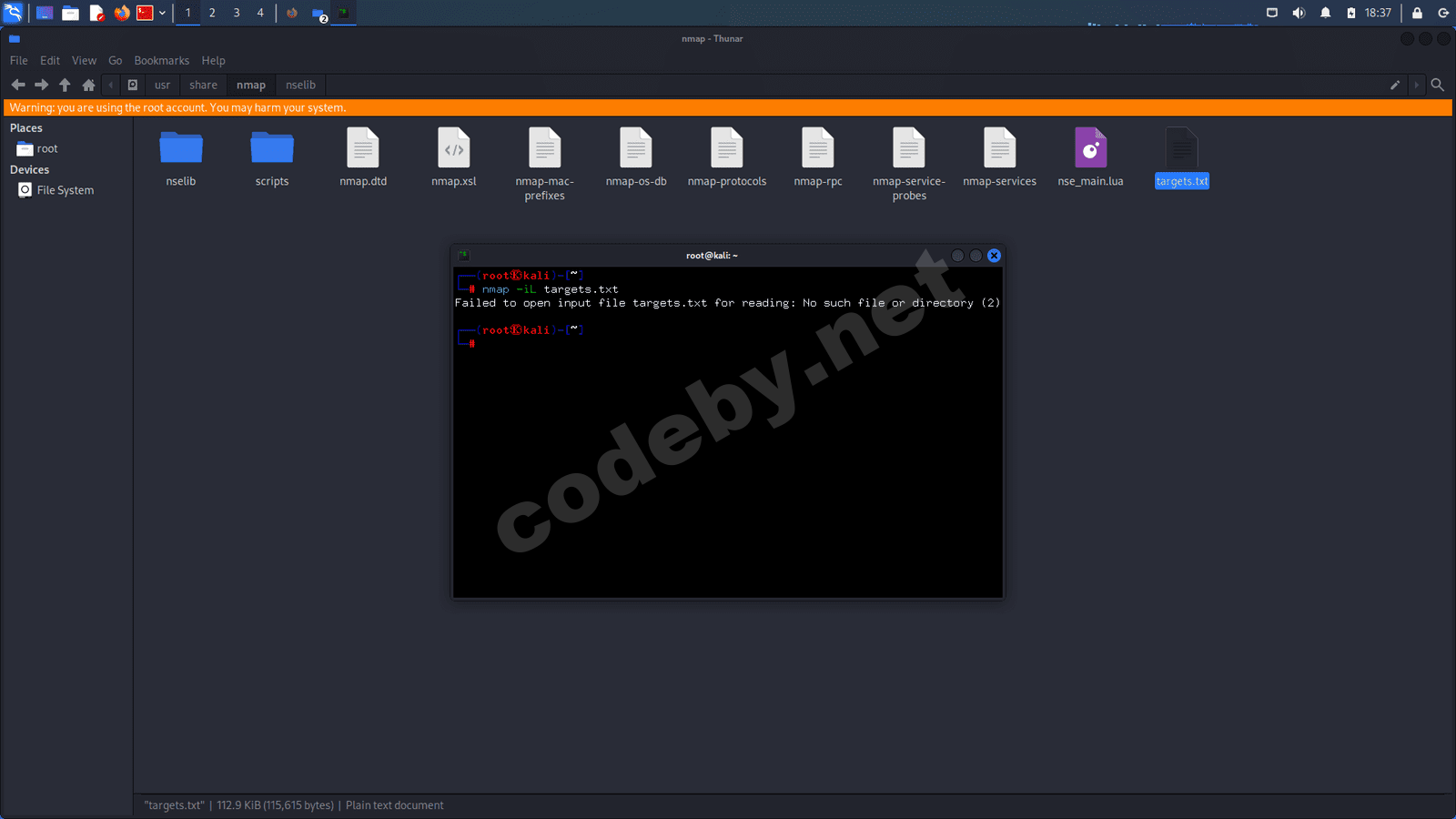Image resolution: width=1456 pixels, height=819 pixels.
Task: Open the View menu in Thunar
Action: point(85,60)
